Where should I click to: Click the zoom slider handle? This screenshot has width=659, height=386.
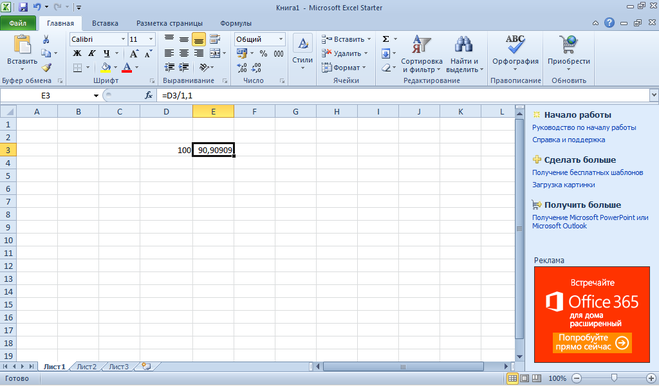[x=614, y=378]
